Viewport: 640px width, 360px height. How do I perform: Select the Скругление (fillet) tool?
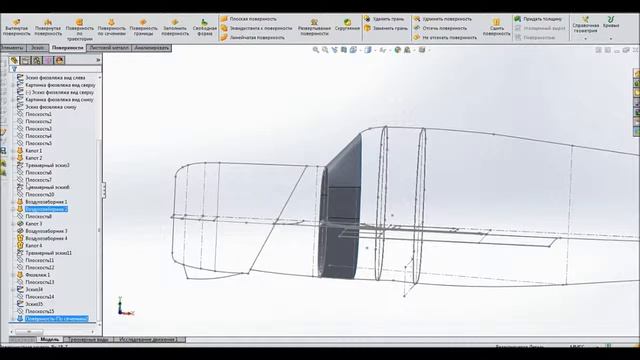point(347,25)
